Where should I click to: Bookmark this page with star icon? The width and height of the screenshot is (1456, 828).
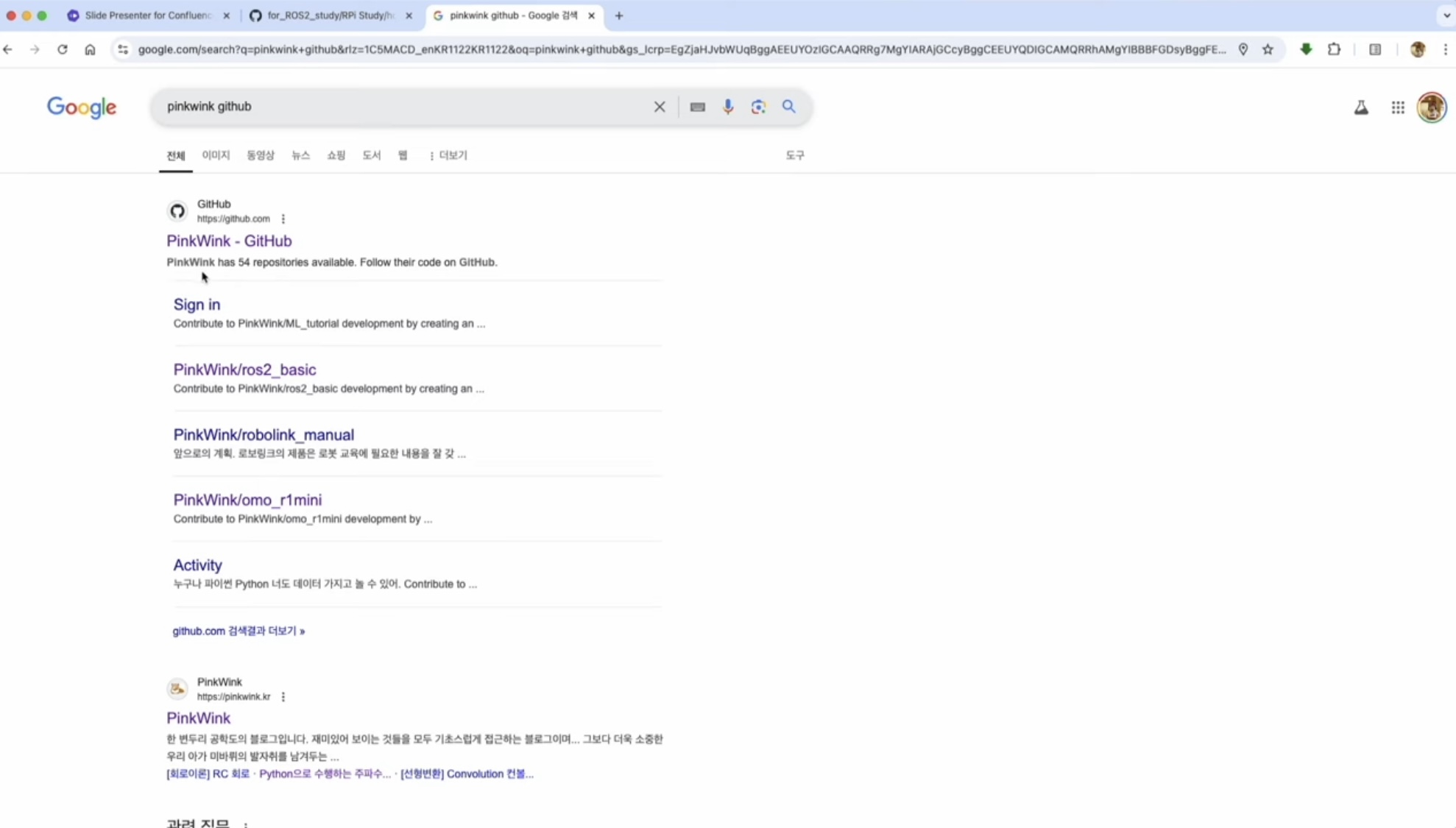1268,49
